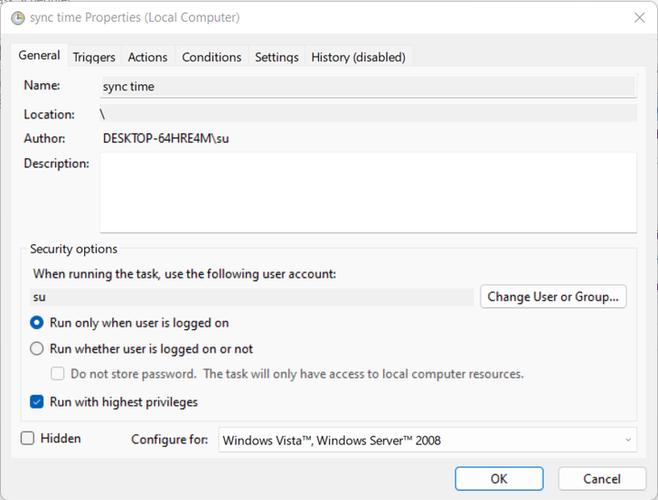Click the user account field showing su
658x500 pixels.
pyautogui.click(x=250, y=297)
